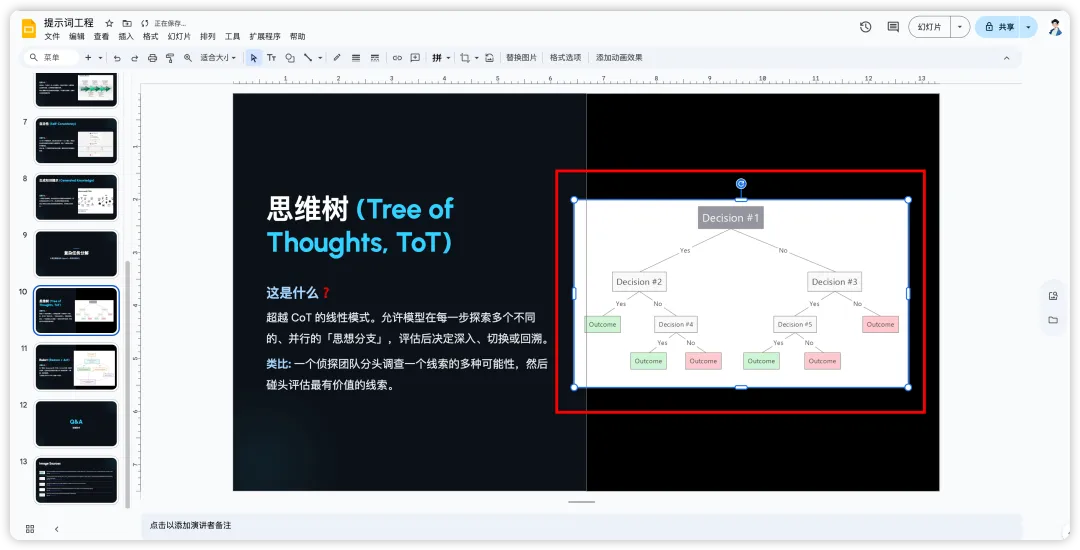This screenshot has height=550, width=1080.
Task: Select the paint format tool
Action: pos(170,58)
